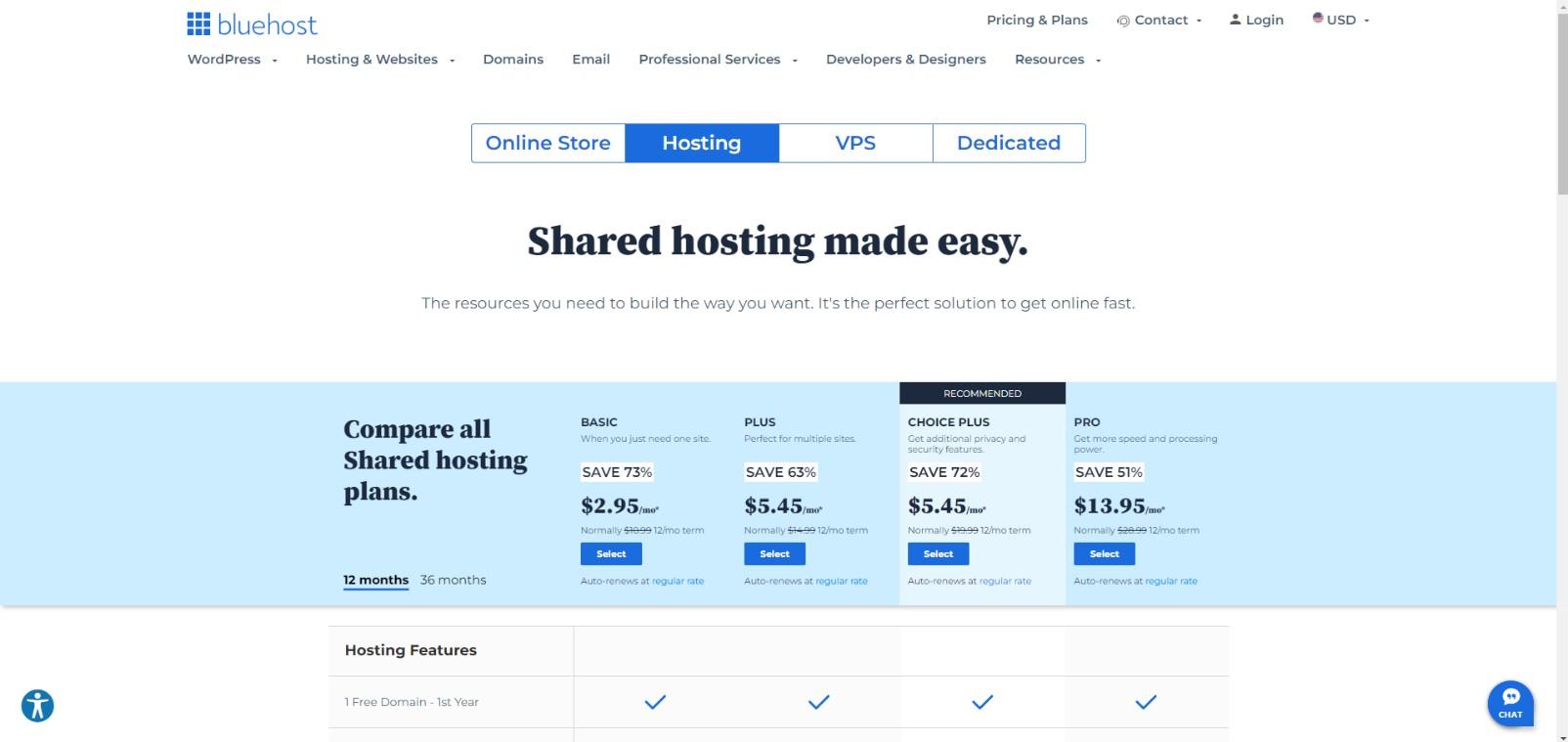Open regular rate link under Basic
This screenshot has height=742, width=1568.
[677, 581]
